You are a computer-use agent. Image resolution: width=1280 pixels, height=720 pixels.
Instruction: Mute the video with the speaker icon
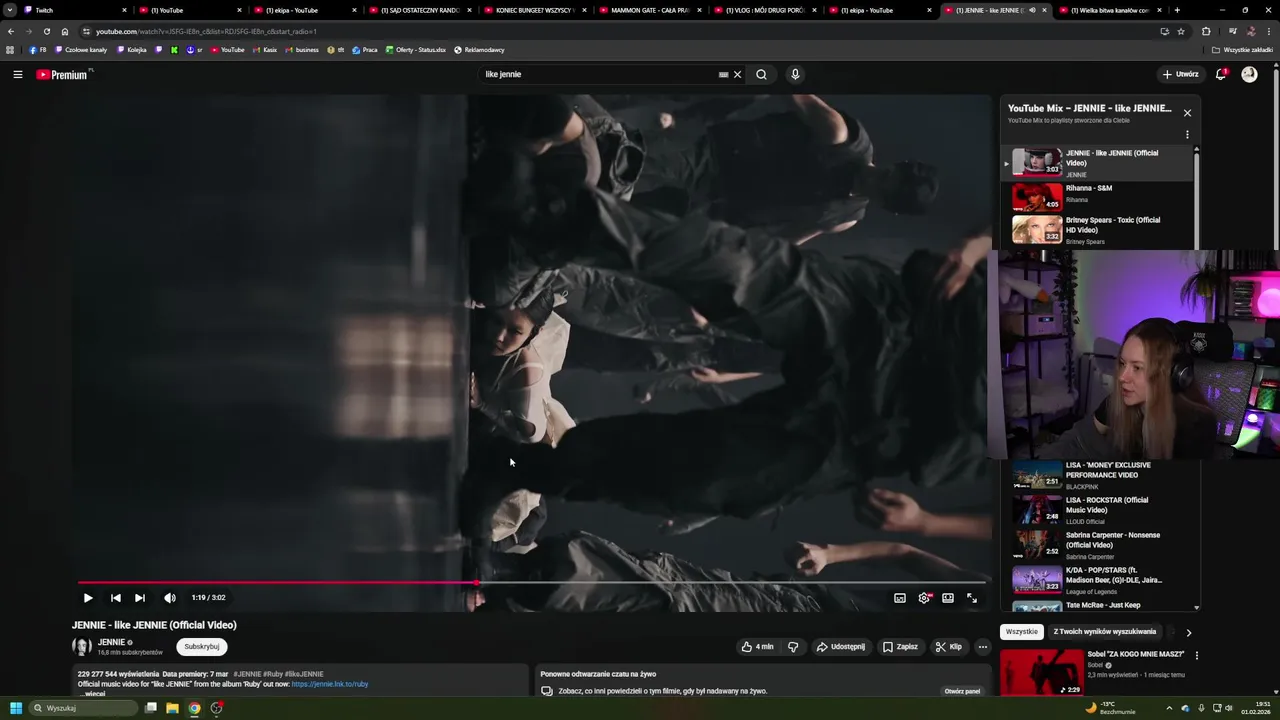coord(170,598)
